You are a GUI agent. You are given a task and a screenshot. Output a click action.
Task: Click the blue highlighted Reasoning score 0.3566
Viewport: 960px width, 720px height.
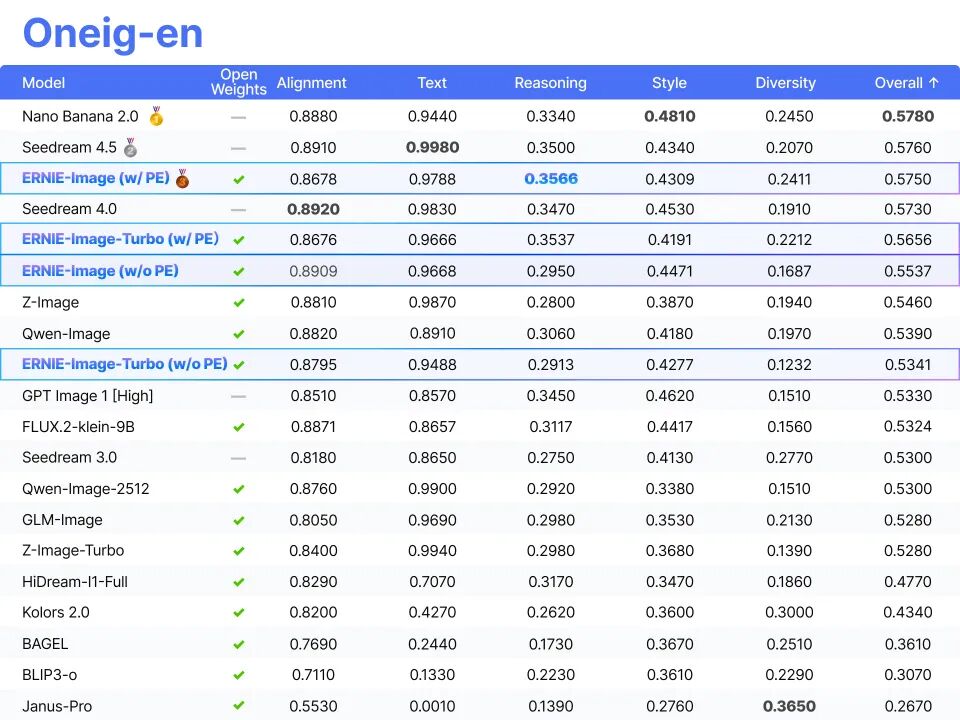click(x=551, y=179)
